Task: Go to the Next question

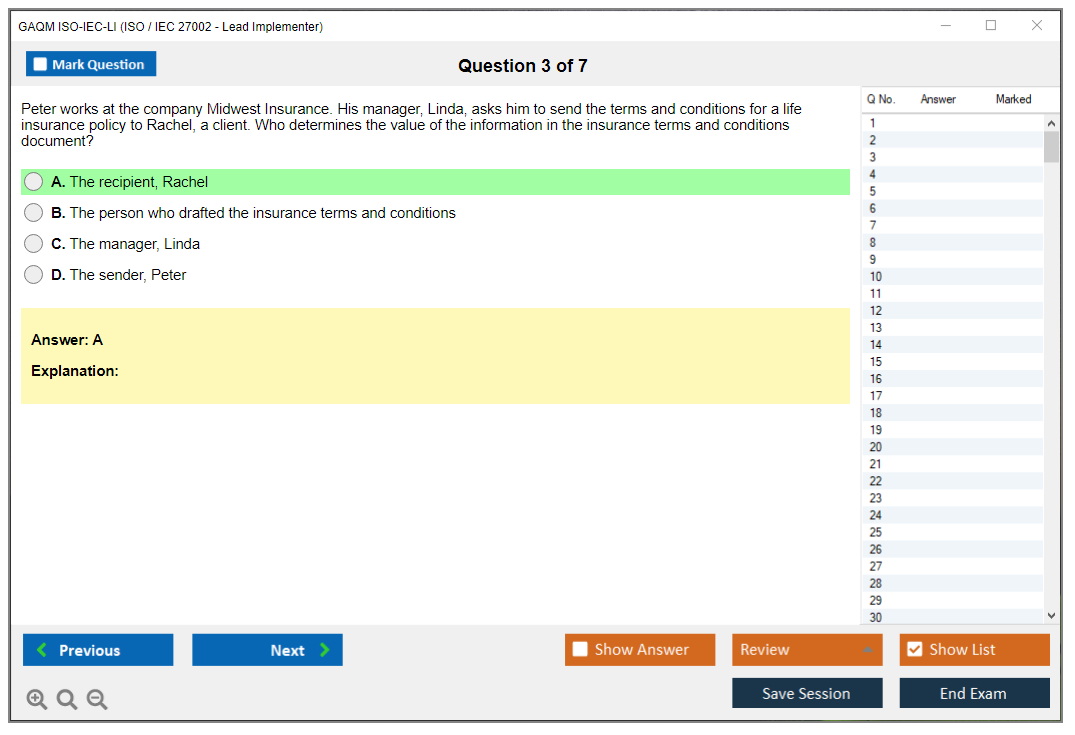Action: tap(267, 650)
